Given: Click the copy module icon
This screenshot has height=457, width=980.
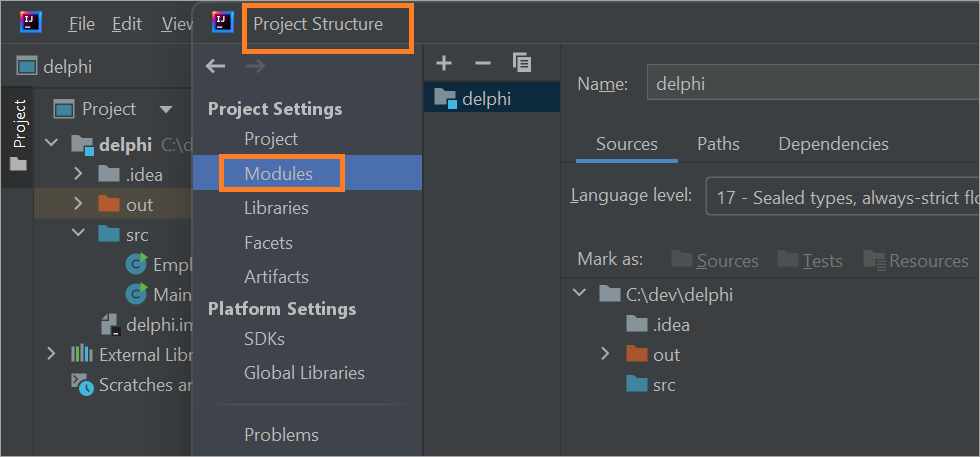Looking at the screenshot, I should [521, 63].
